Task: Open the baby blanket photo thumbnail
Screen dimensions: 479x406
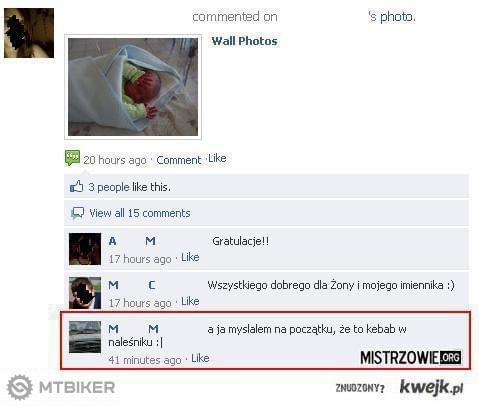Action: coord(133,87)
